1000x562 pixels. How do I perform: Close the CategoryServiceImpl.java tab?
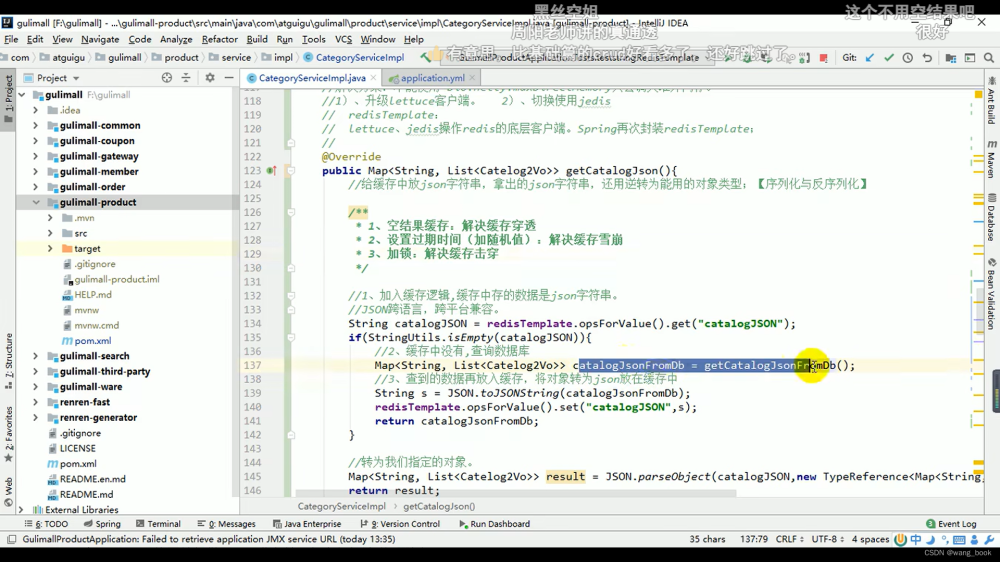coord(374,78)
